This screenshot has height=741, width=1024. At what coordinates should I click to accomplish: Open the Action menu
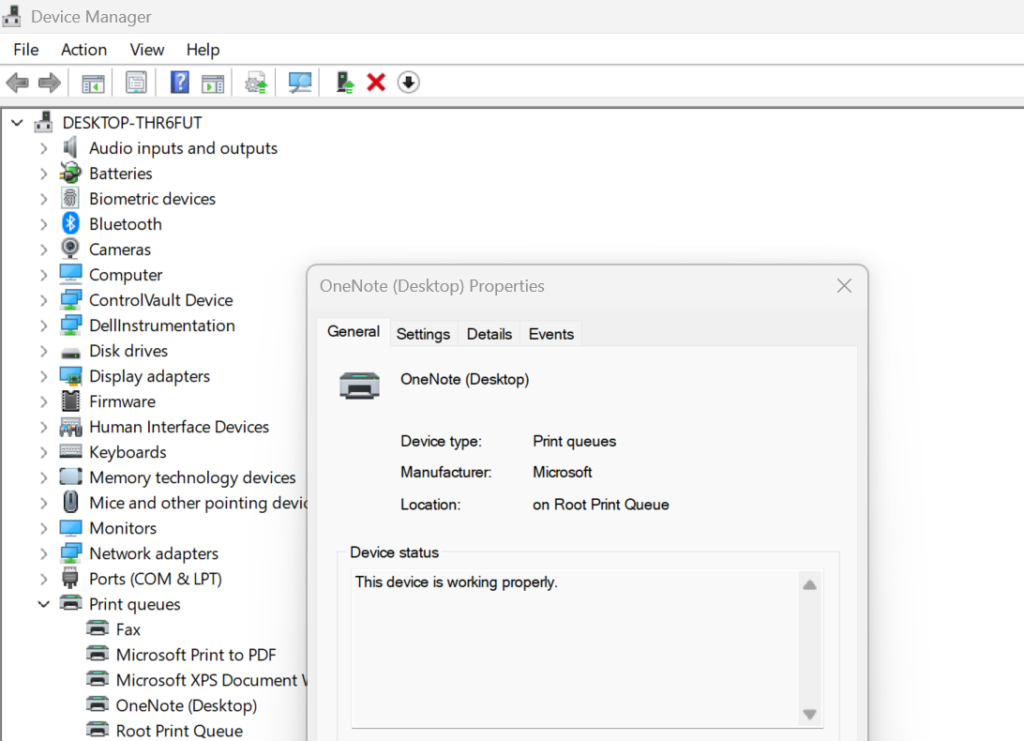pyautogui.click(x=83, y=49)
